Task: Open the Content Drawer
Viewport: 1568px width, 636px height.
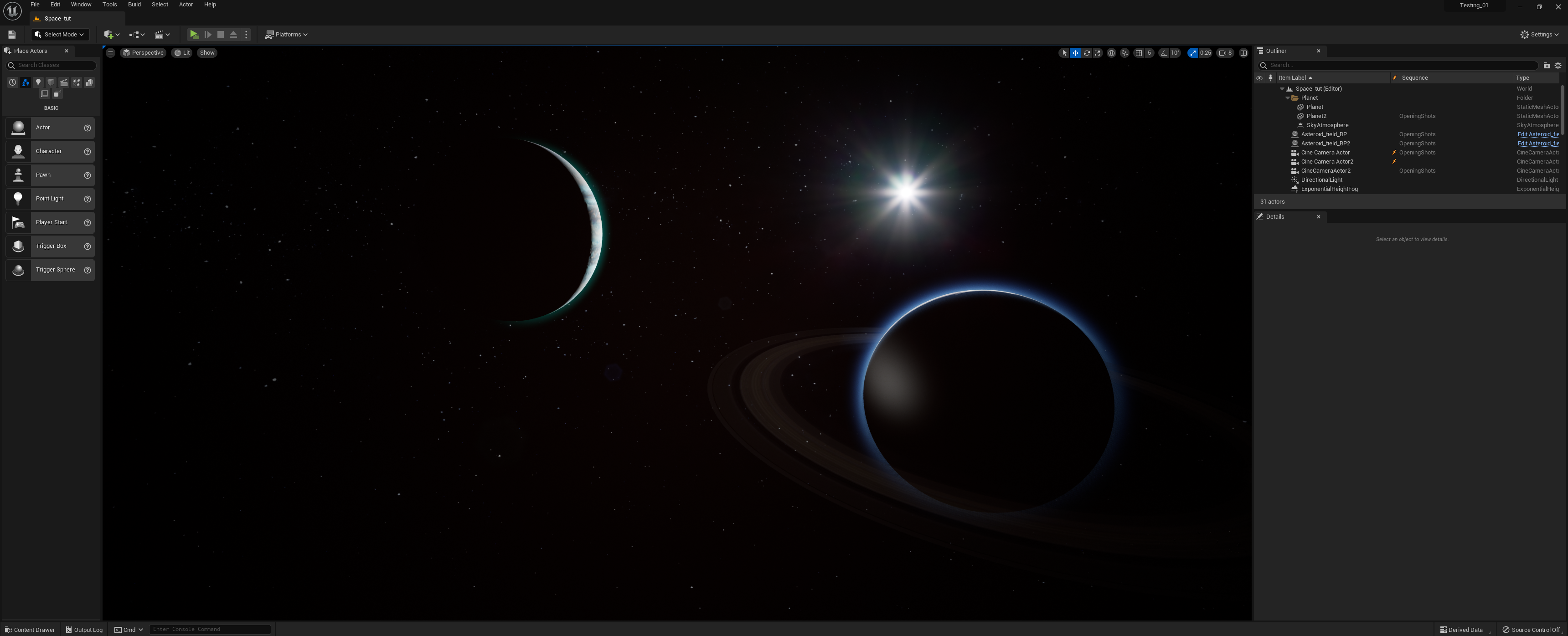Action: (30, 629)
